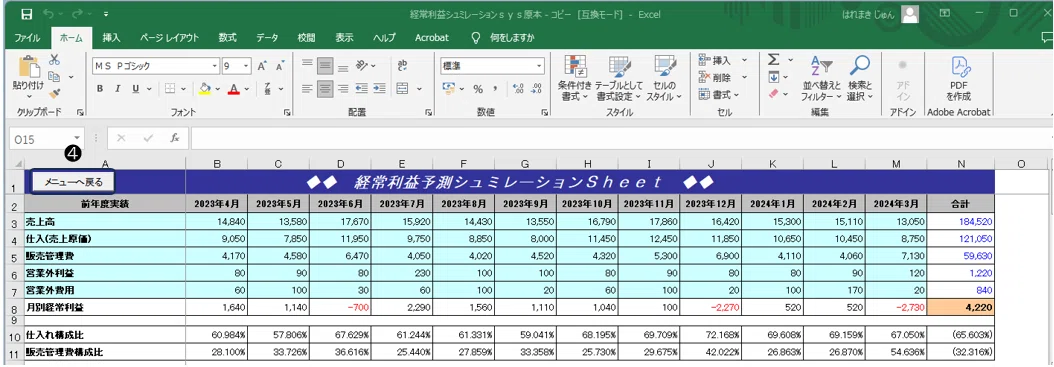Click the AutoSum sigma icon

coord(774,60)
